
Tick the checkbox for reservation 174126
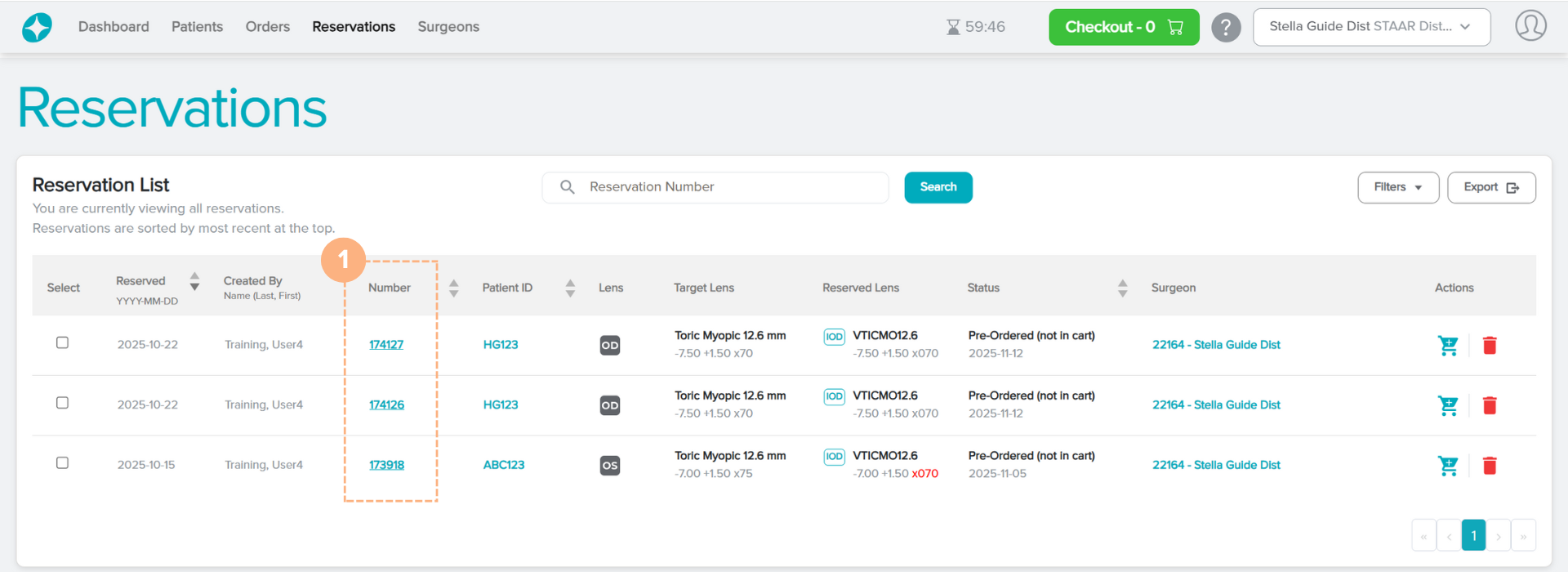(62, 403)
